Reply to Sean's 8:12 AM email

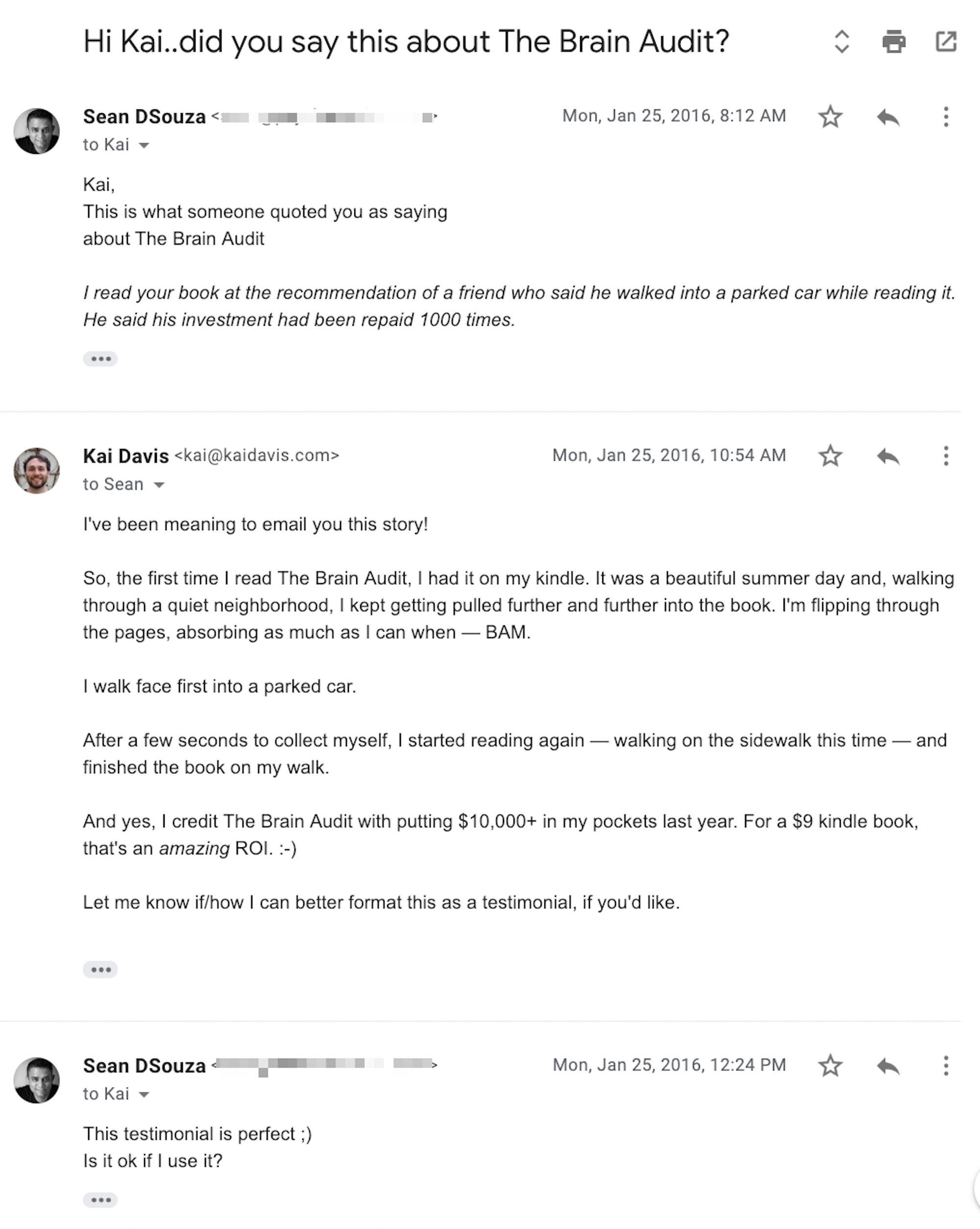pos(888,118)
